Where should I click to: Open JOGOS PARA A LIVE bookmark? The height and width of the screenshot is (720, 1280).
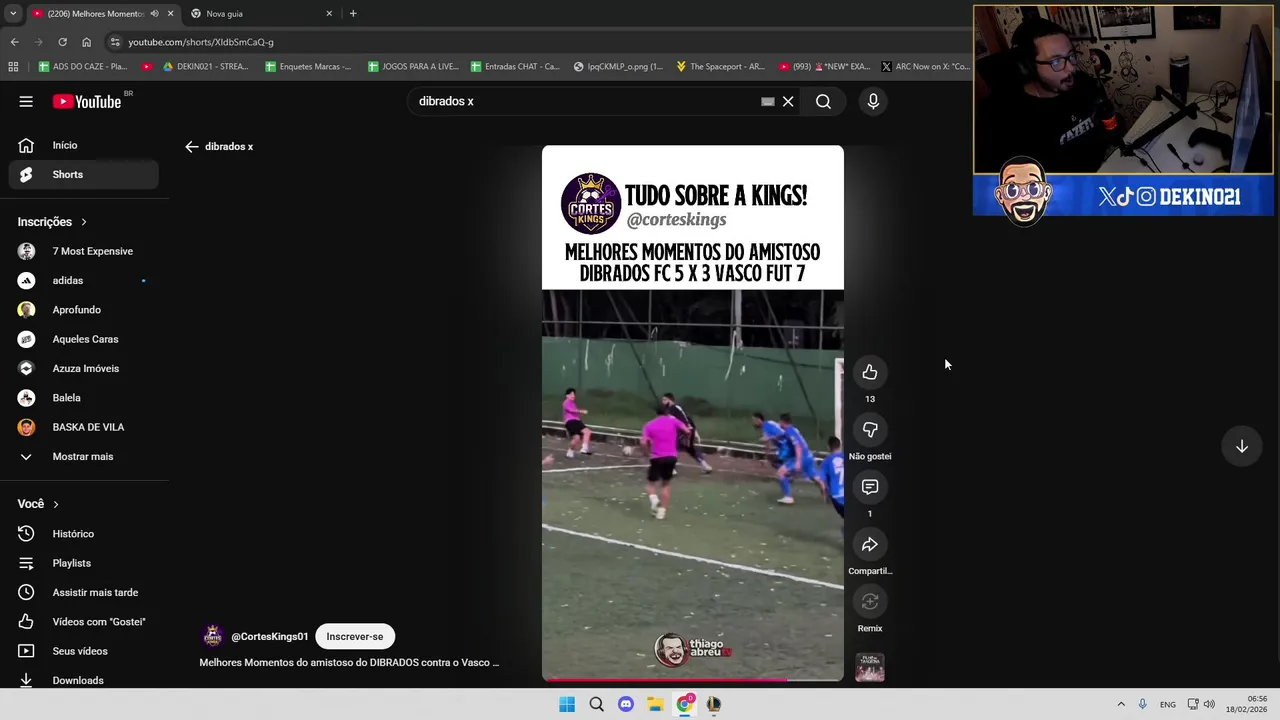point(413,67)
